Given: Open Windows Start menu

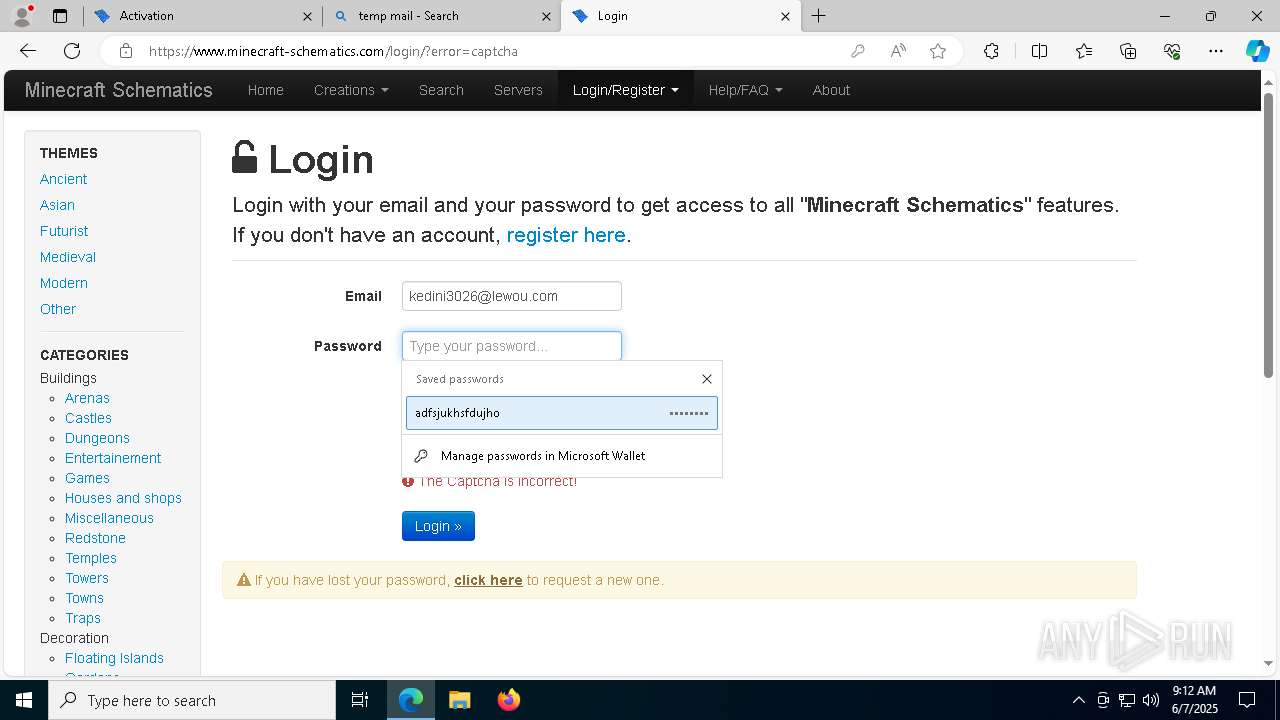Looking at the screenshot, I should (24, 700).
